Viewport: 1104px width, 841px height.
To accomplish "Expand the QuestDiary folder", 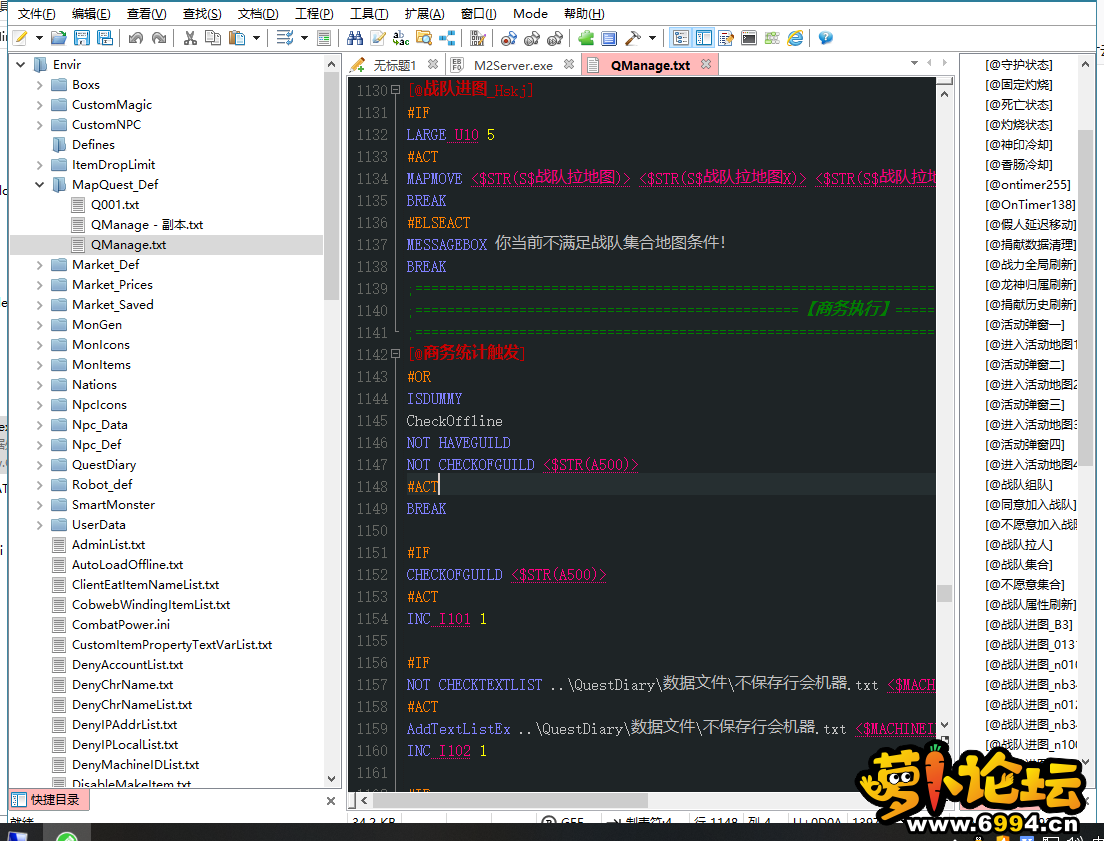I will point(39,465).
